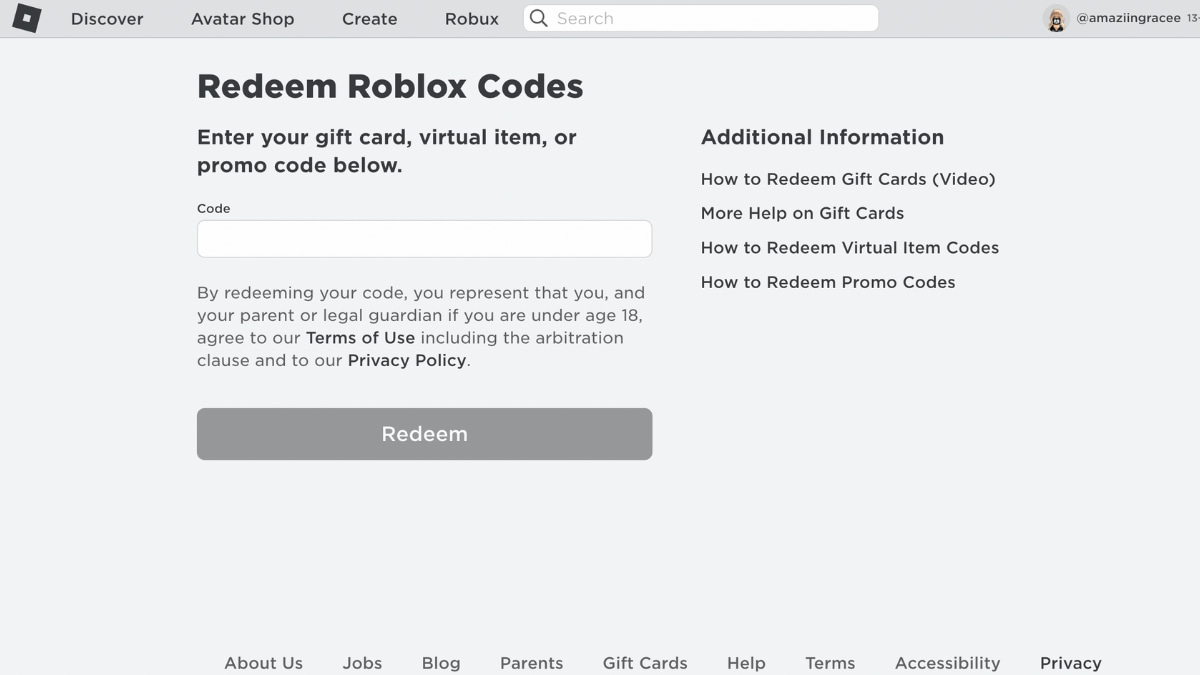Screen dimensions: 1200x675
Task: Open the About Us footer link
Action: pos(264,663)
